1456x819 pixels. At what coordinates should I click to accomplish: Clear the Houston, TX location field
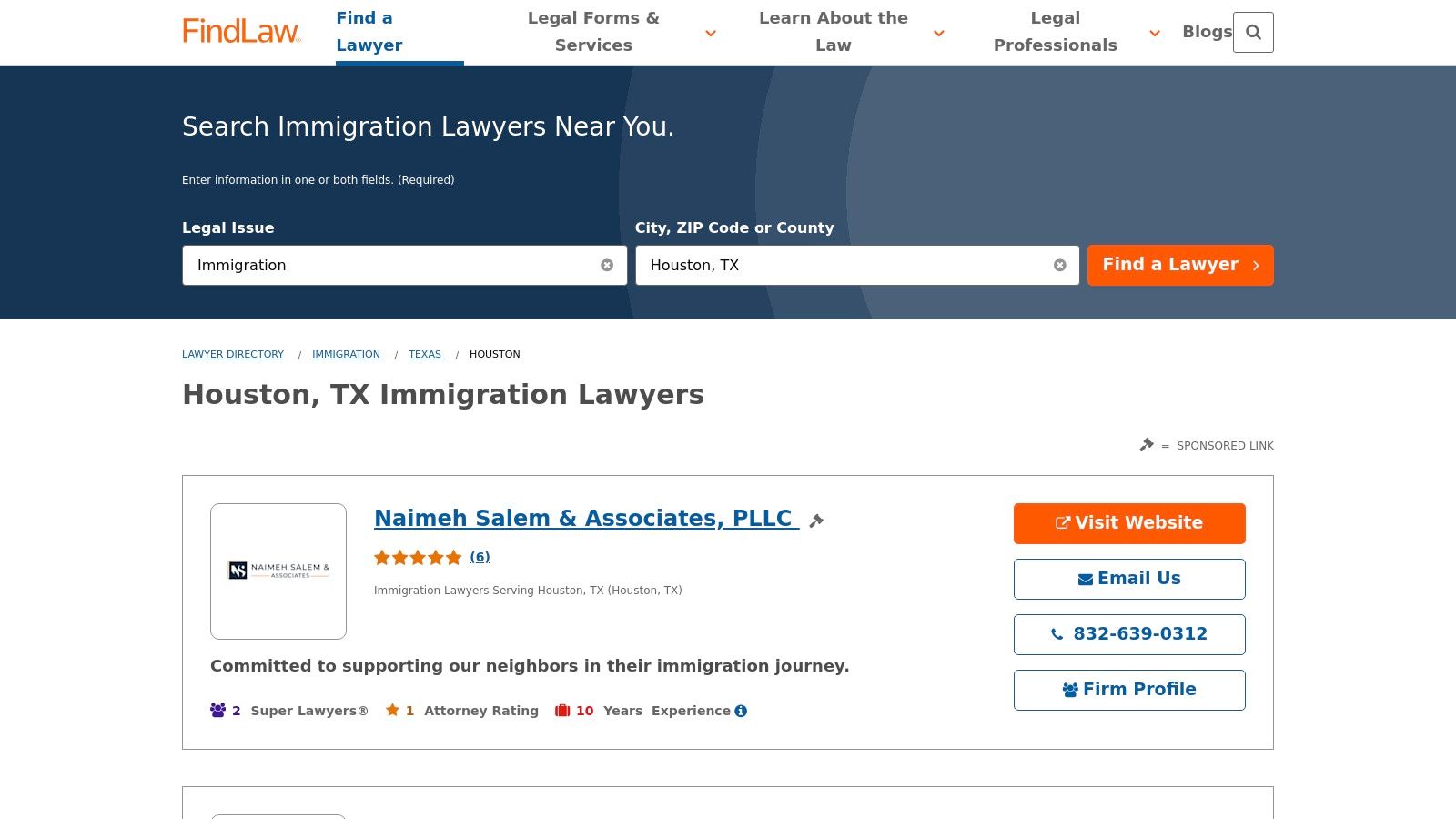click(x=1059, y=265)
